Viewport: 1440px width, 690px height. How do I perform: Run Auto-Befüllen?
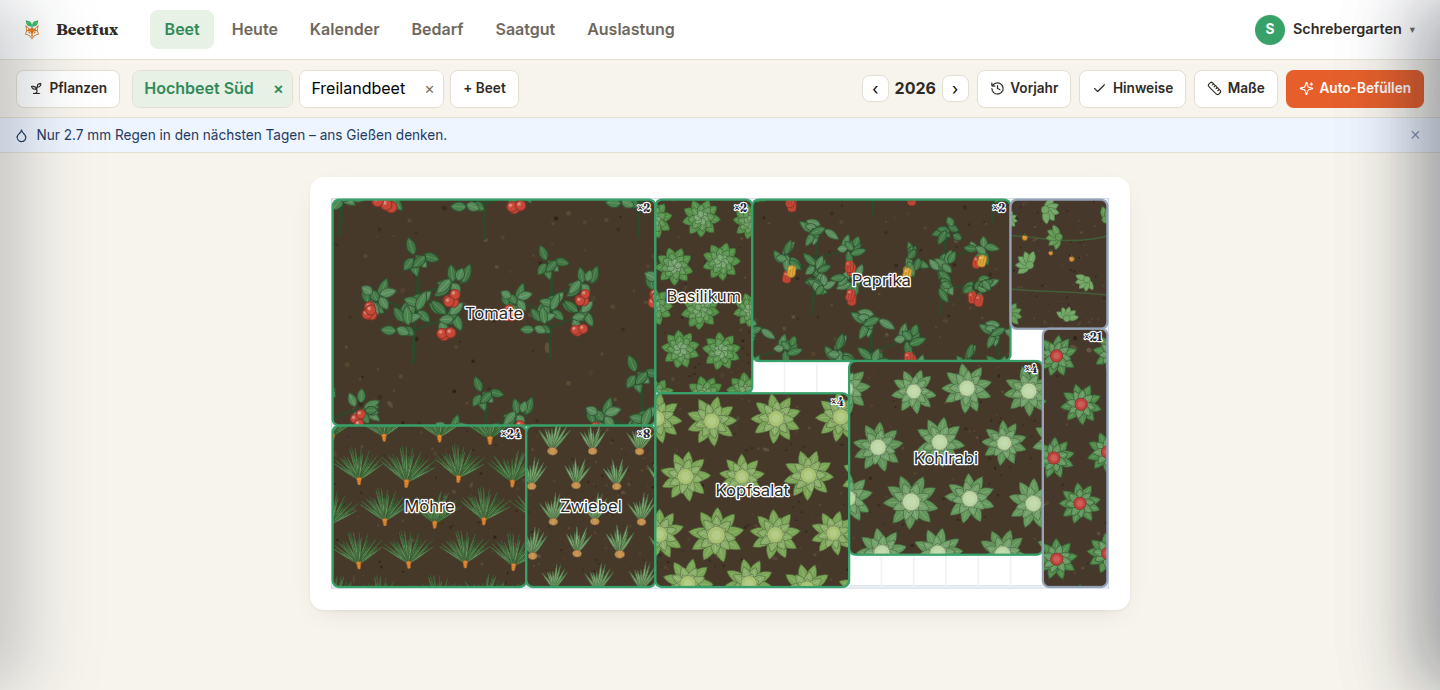1355,88
